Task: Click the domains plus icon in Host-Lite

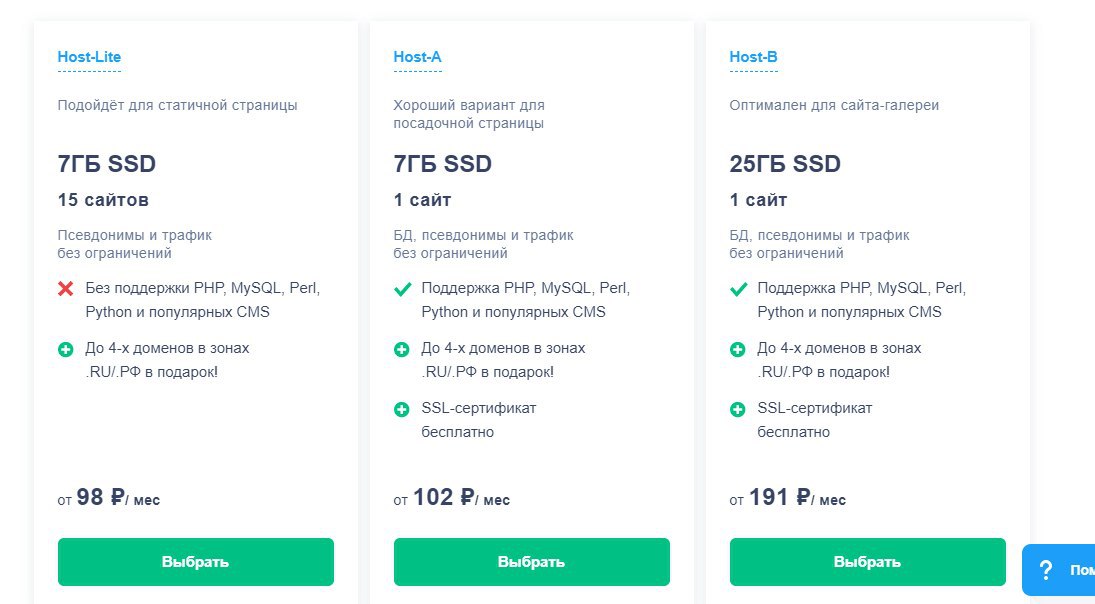Action: 66,350
